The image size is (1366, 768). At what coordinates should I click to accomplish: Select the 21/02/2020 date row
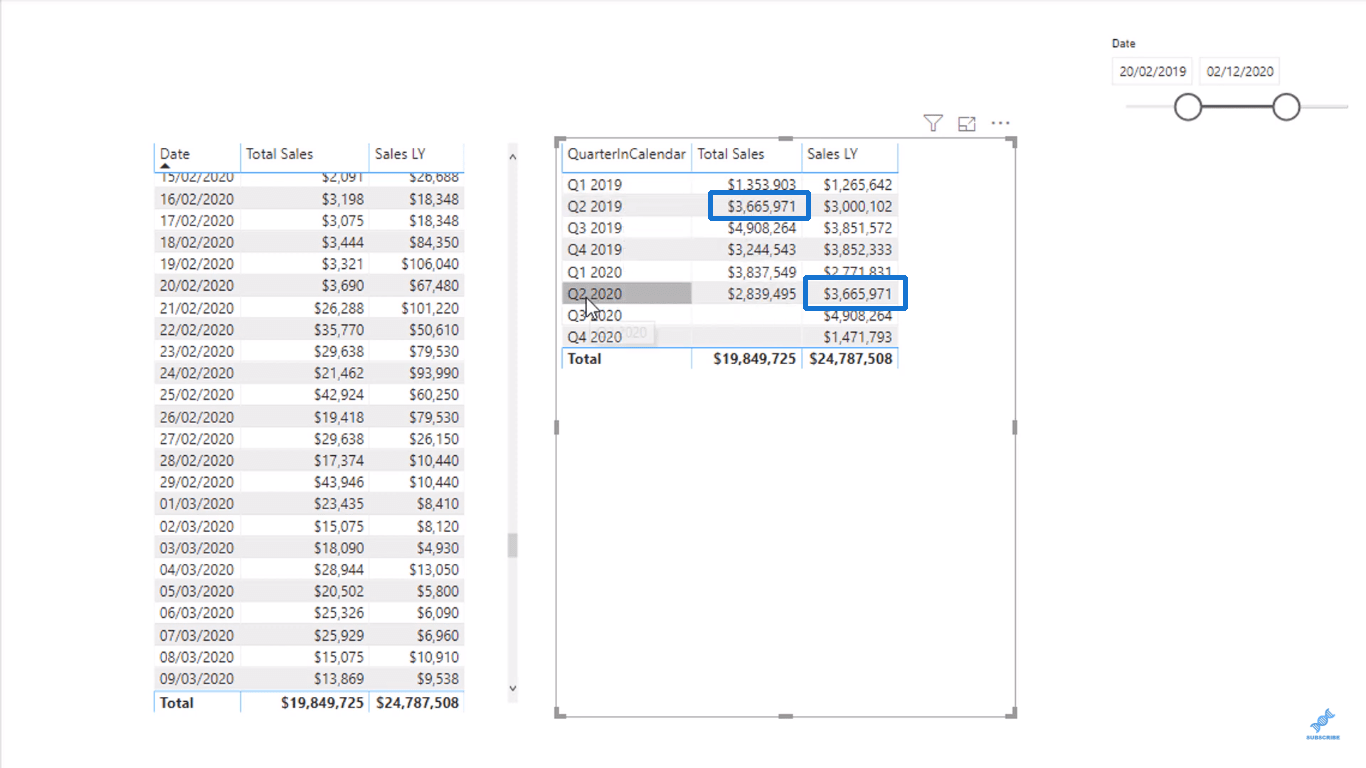tap(309, 308)
